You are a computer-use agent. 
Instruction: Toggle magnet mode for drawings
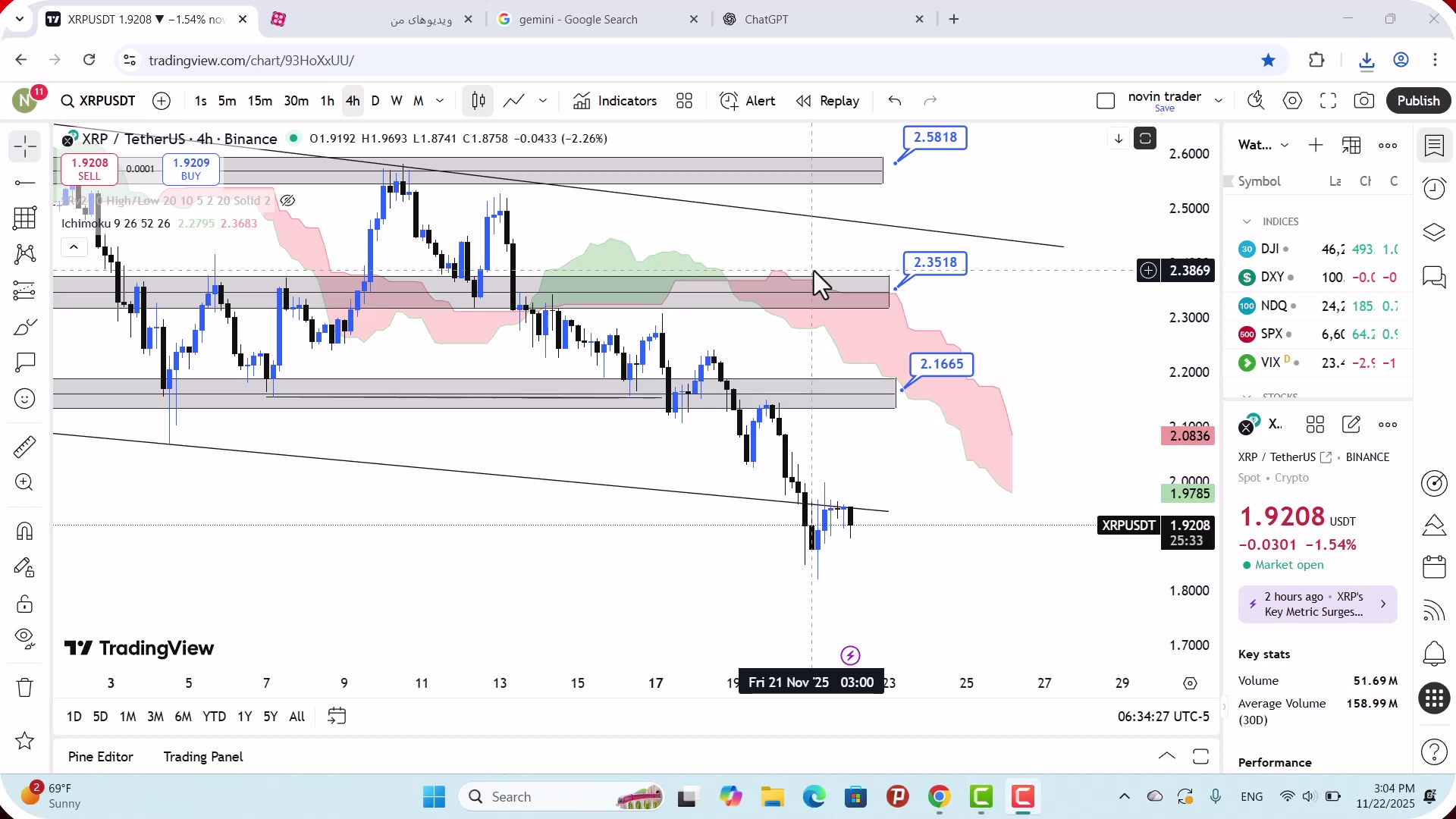point(25,531)
